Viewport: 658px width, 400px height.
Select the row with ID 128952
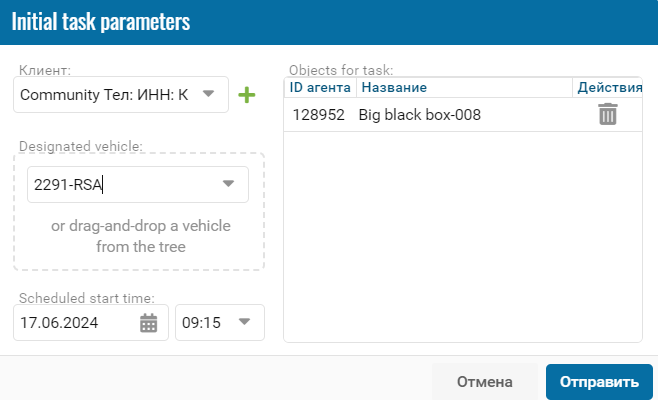tap(463, 115)
